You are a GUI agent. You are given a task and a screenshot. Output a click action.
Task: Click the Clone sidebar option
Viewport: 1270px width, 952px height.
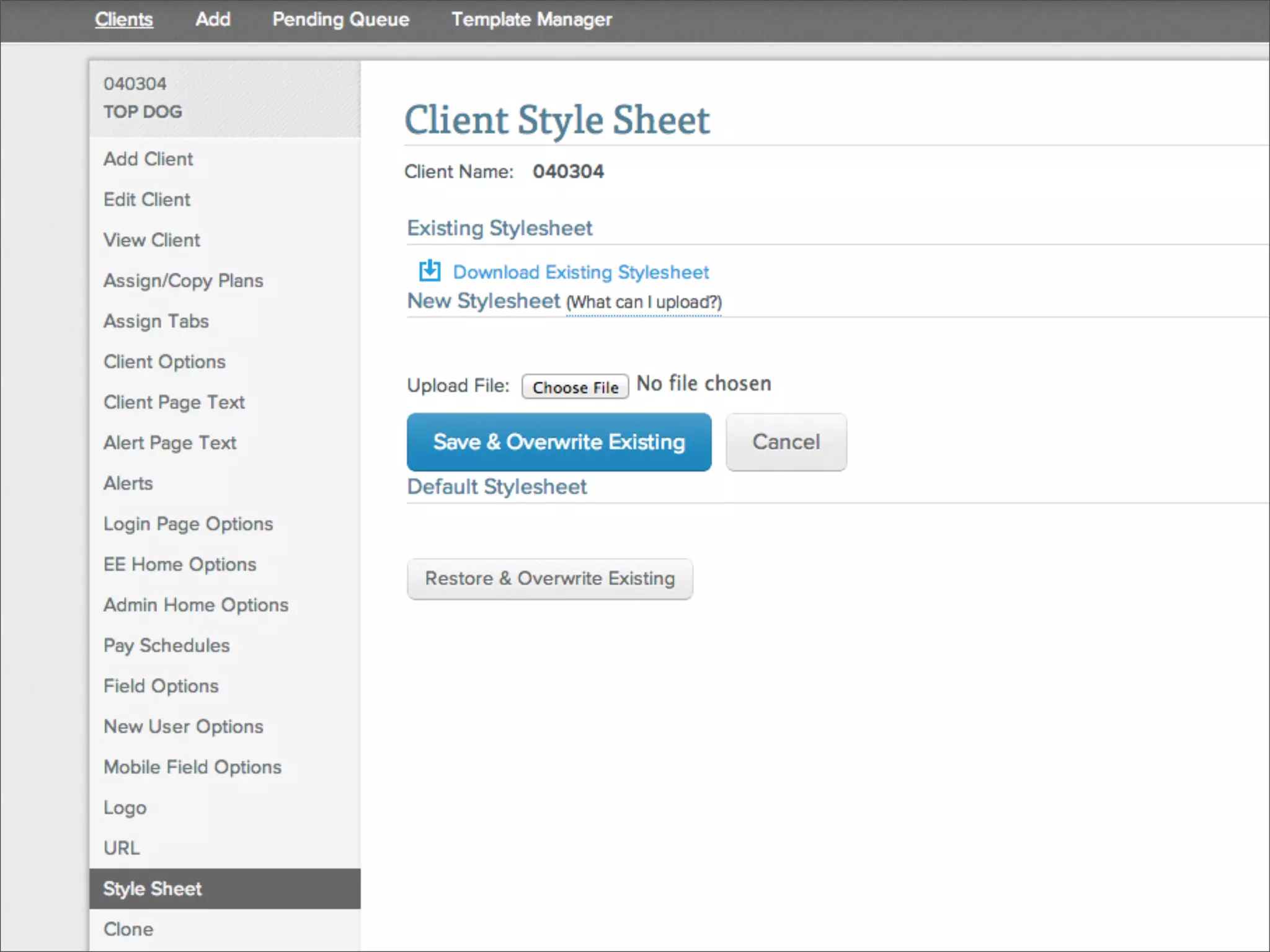coord(128,929)
